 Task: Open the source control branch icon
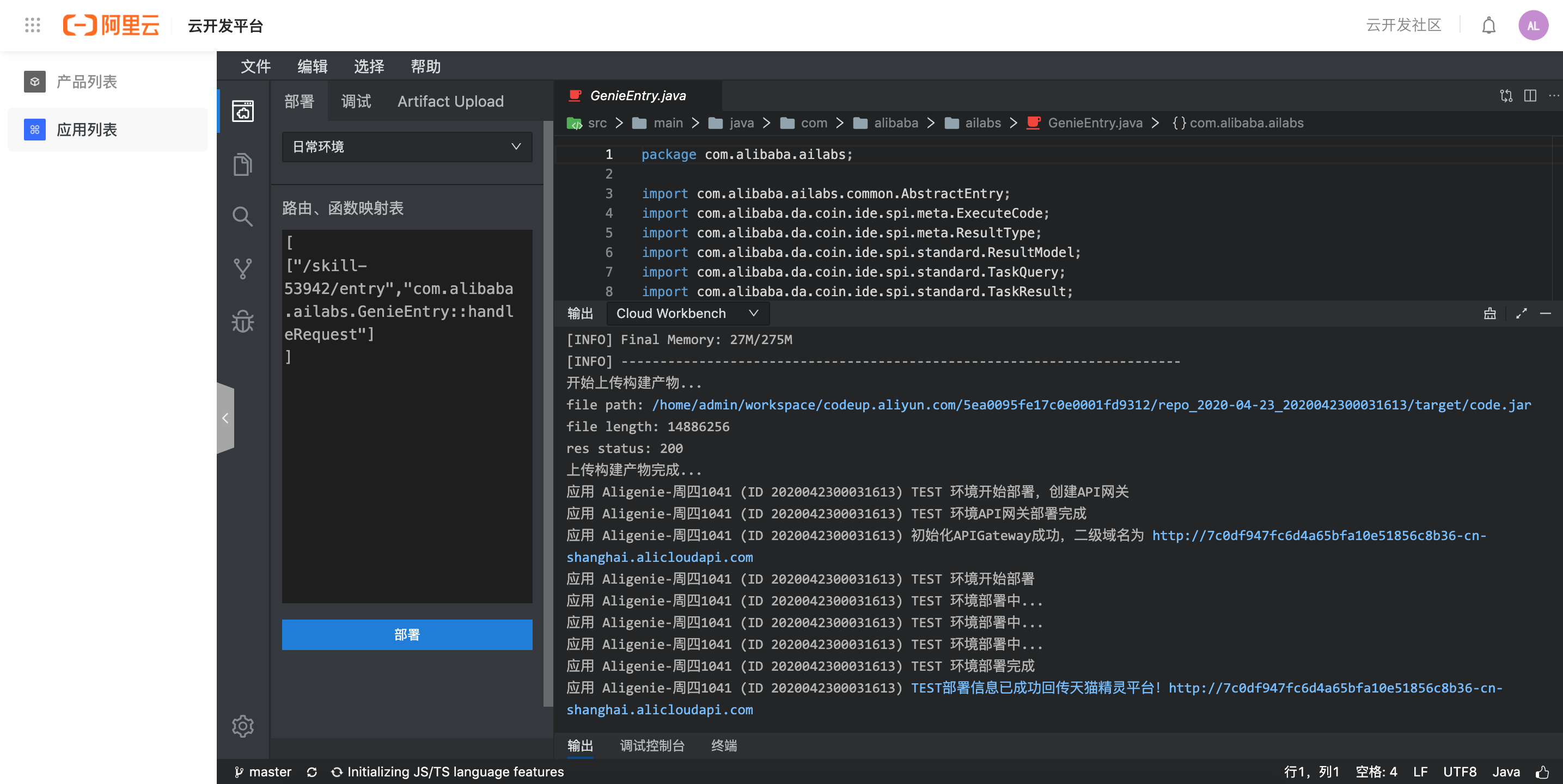pos(243,269)
